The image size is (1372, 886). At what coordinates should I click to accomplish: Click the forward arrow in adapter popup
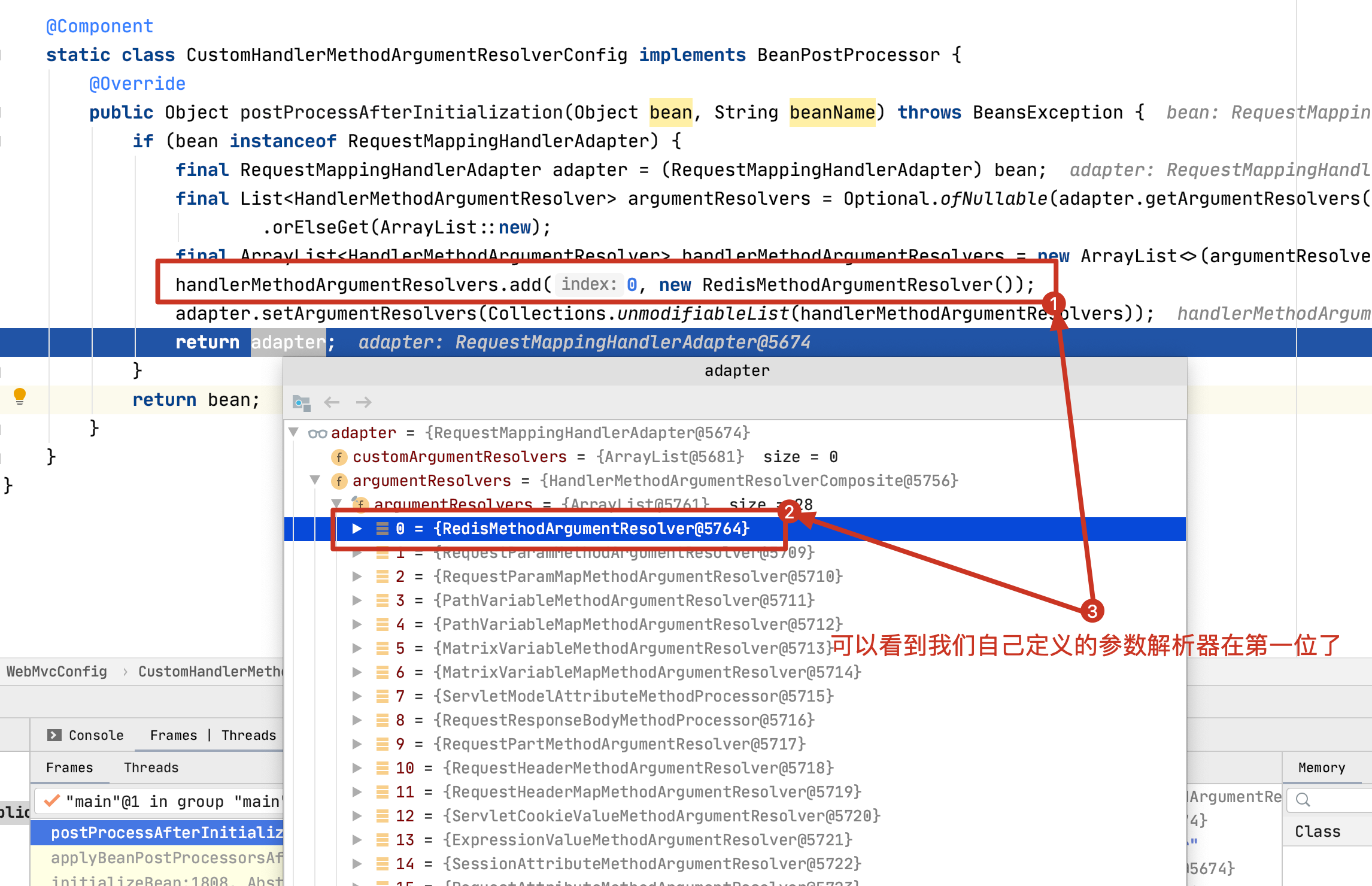coord(363,402)
